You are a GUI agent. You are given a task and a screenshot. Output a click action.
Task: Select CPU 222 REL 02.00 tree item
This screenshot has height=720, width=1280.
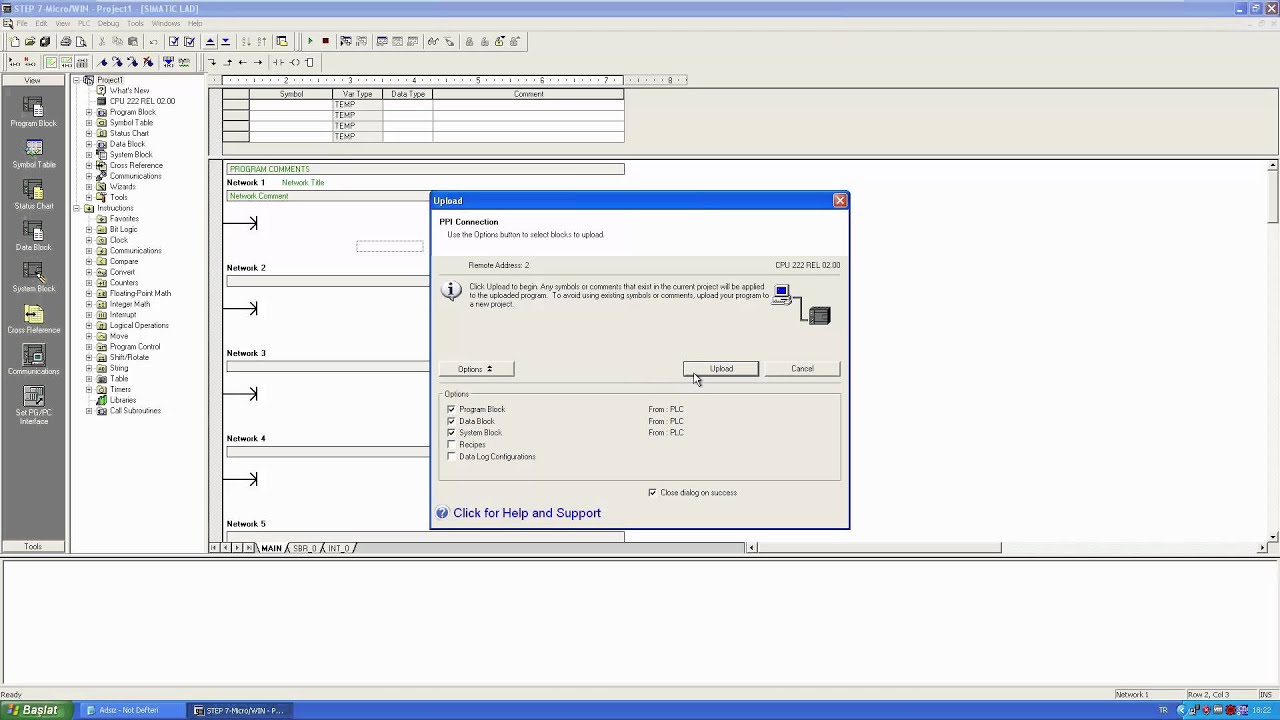[142, 101]
